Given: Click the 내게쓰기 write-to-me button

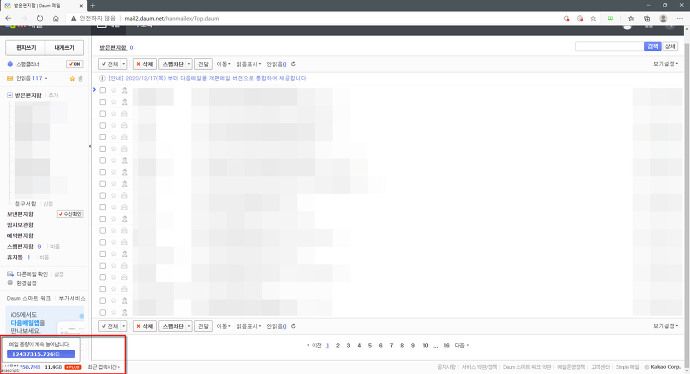Looking at the screenshot, I should pos(64,48).
